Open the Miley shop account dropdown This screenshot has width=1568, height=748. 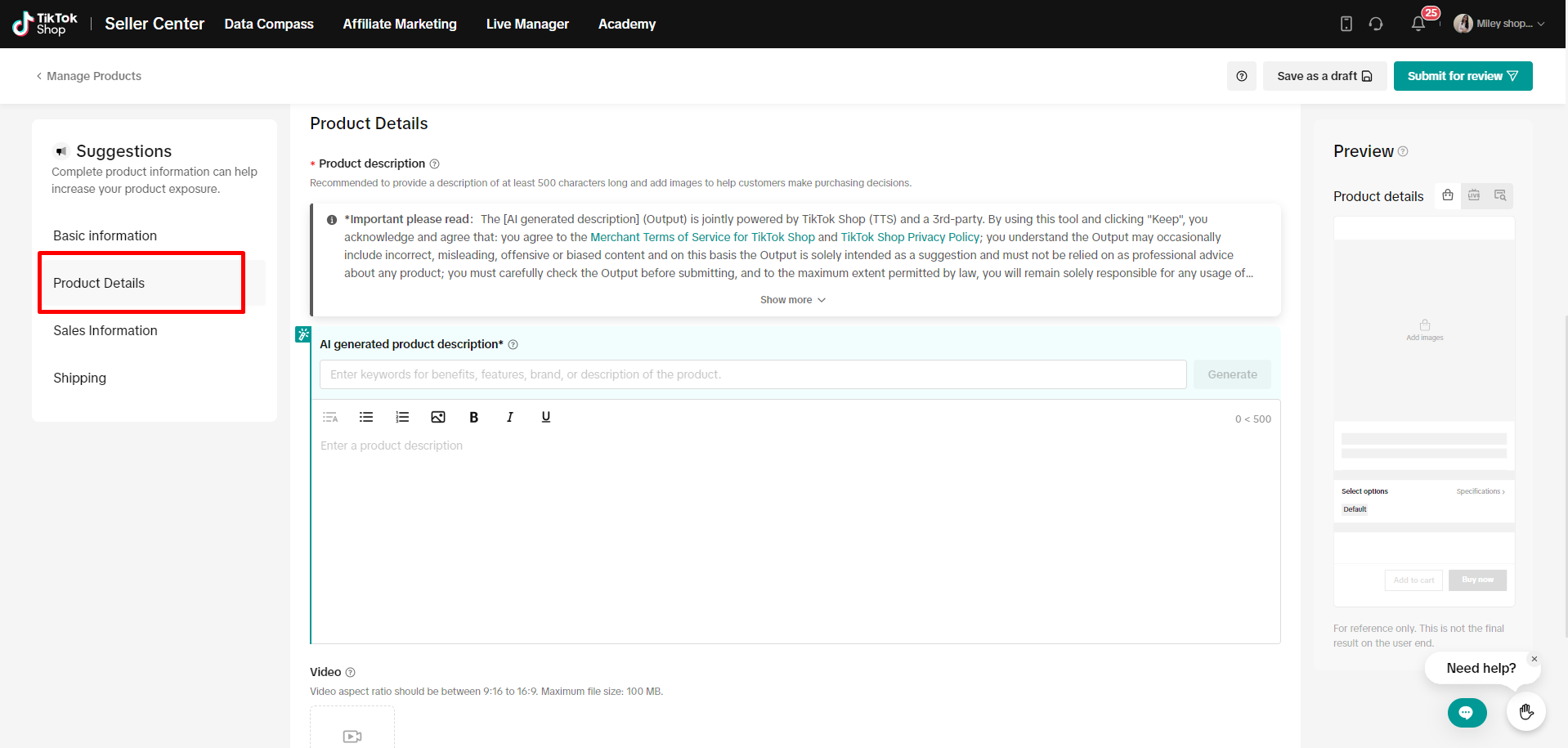click(1499, 24)
